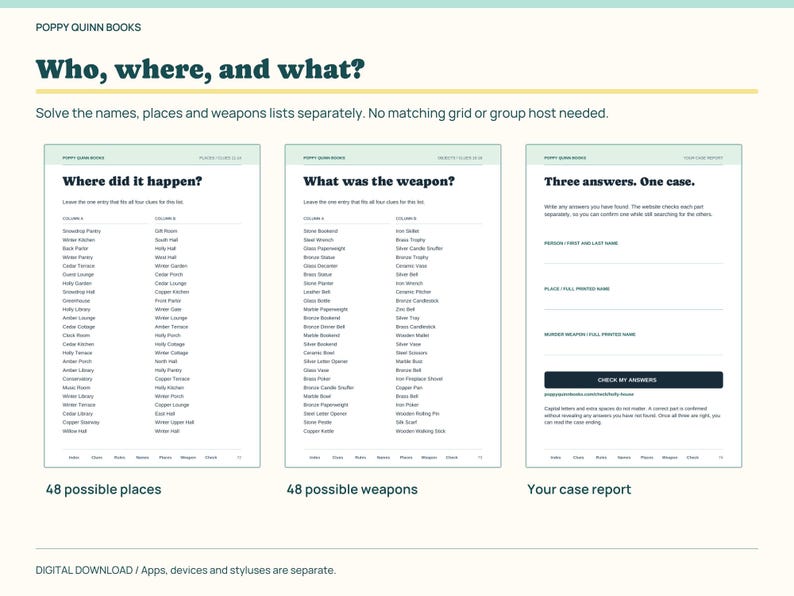Select Places tab on the case report footer
The width and height of the screenshot is (794, 596).
(647, 457)
